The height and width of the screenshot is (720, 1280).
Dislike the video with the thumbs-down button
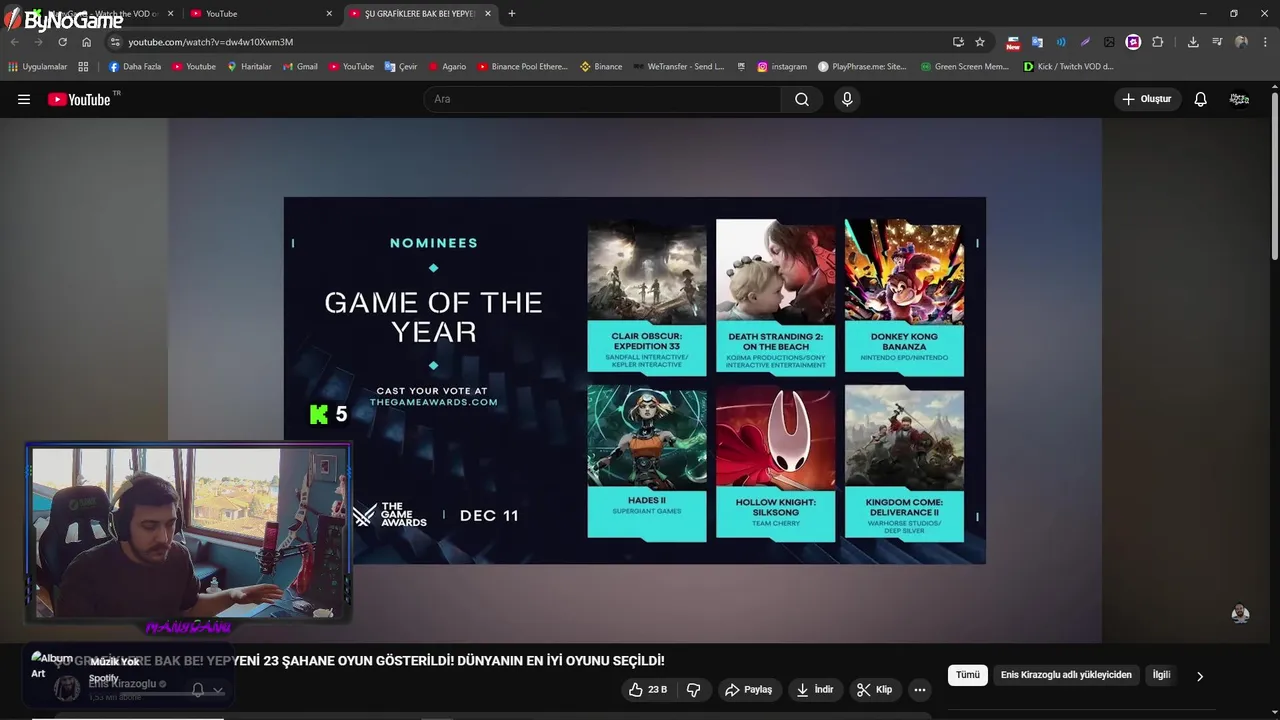[694, 690]
